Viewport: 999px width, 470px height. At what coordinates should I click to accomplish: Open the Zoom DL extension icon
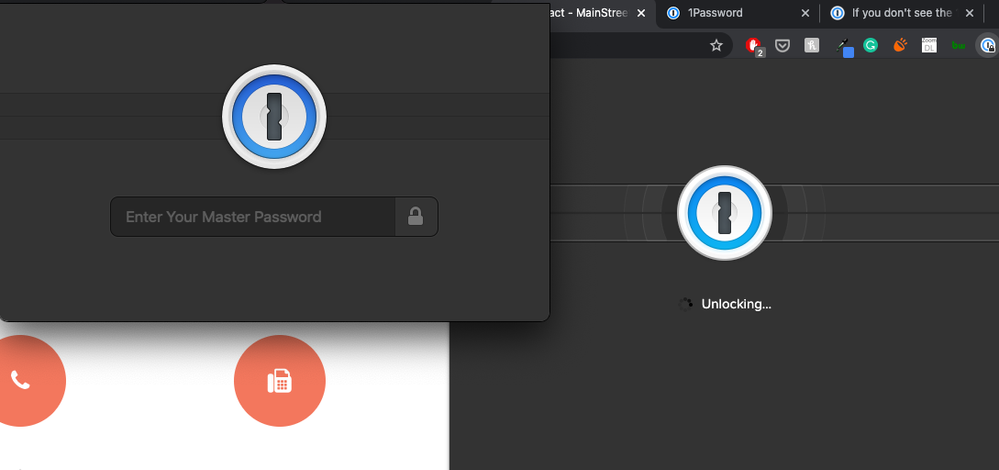[x=929, y=45]
